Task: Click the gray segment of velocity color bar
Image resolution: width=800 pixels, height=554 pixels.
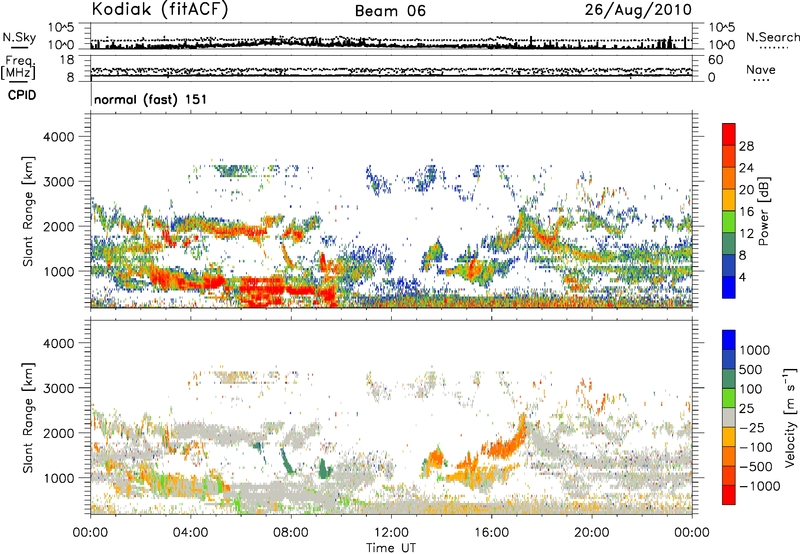Action: 729,417
